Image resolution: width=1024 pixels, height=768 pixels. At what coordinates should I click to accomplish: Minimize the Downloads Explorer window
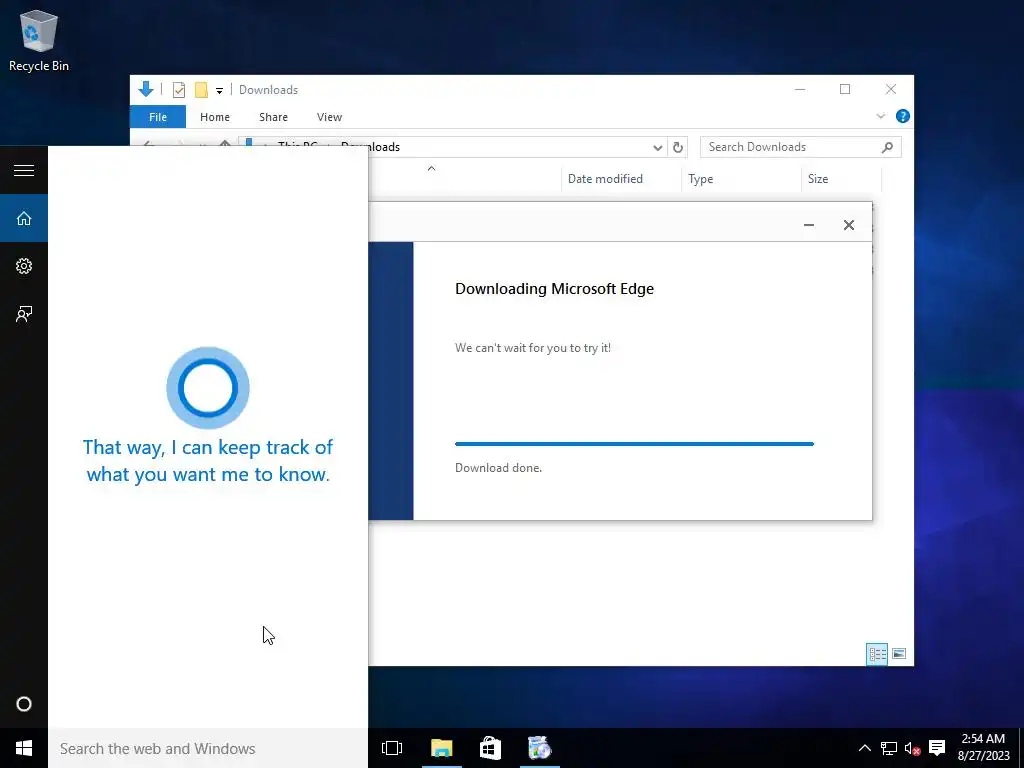(800, 89)
